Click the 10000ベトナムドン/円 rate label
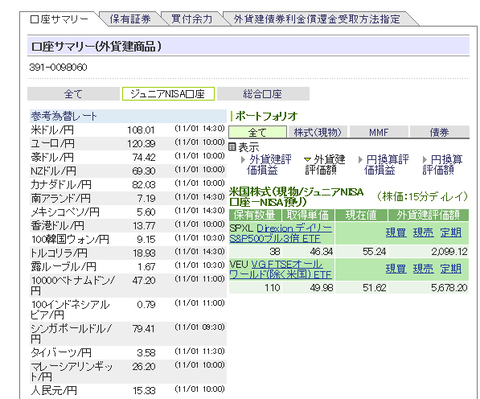Viewport: 480px width, 399px height. point(73,285)
